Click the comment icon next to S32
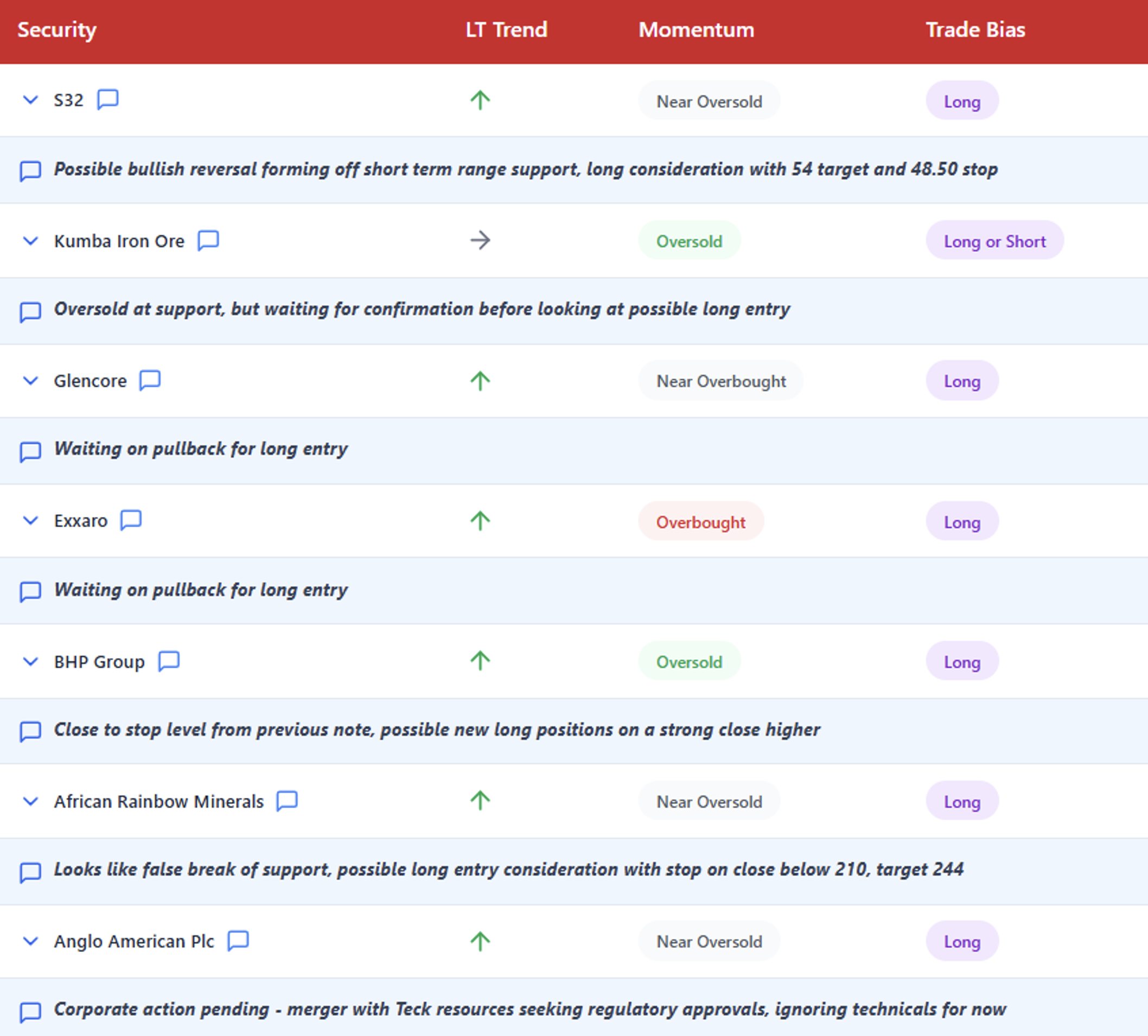The image size is (1148, 1036). 107,100
